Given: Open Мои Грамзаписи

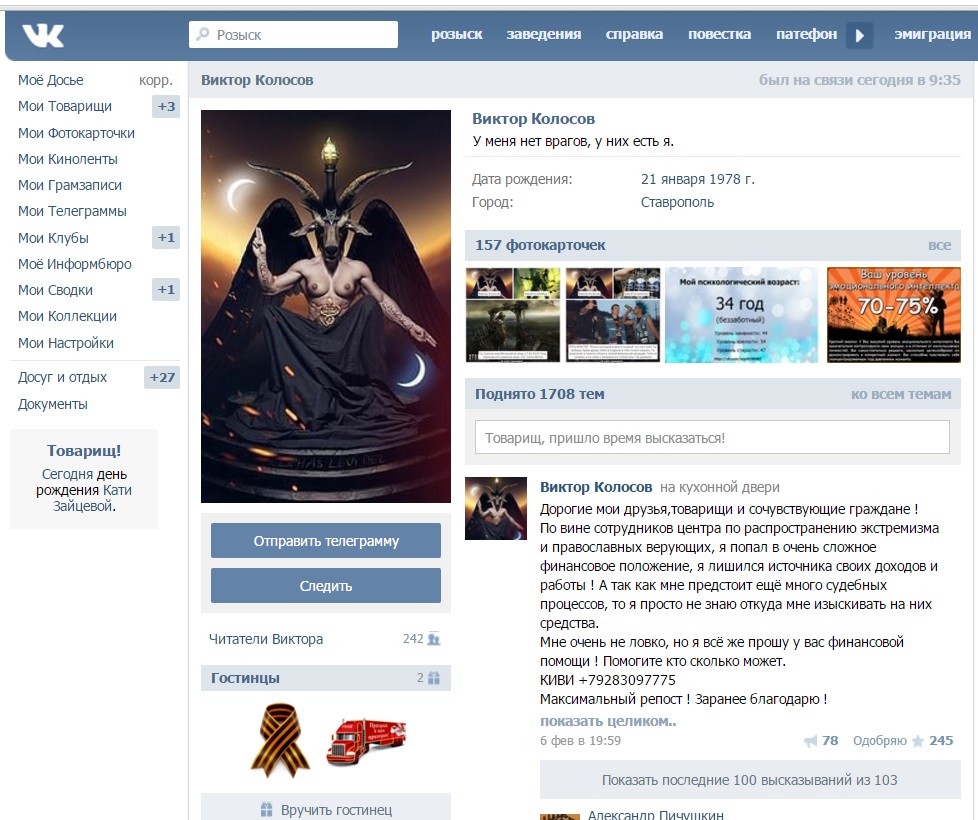Looking at the screenshot, I should pyautogui.click(x=70, y=185).
